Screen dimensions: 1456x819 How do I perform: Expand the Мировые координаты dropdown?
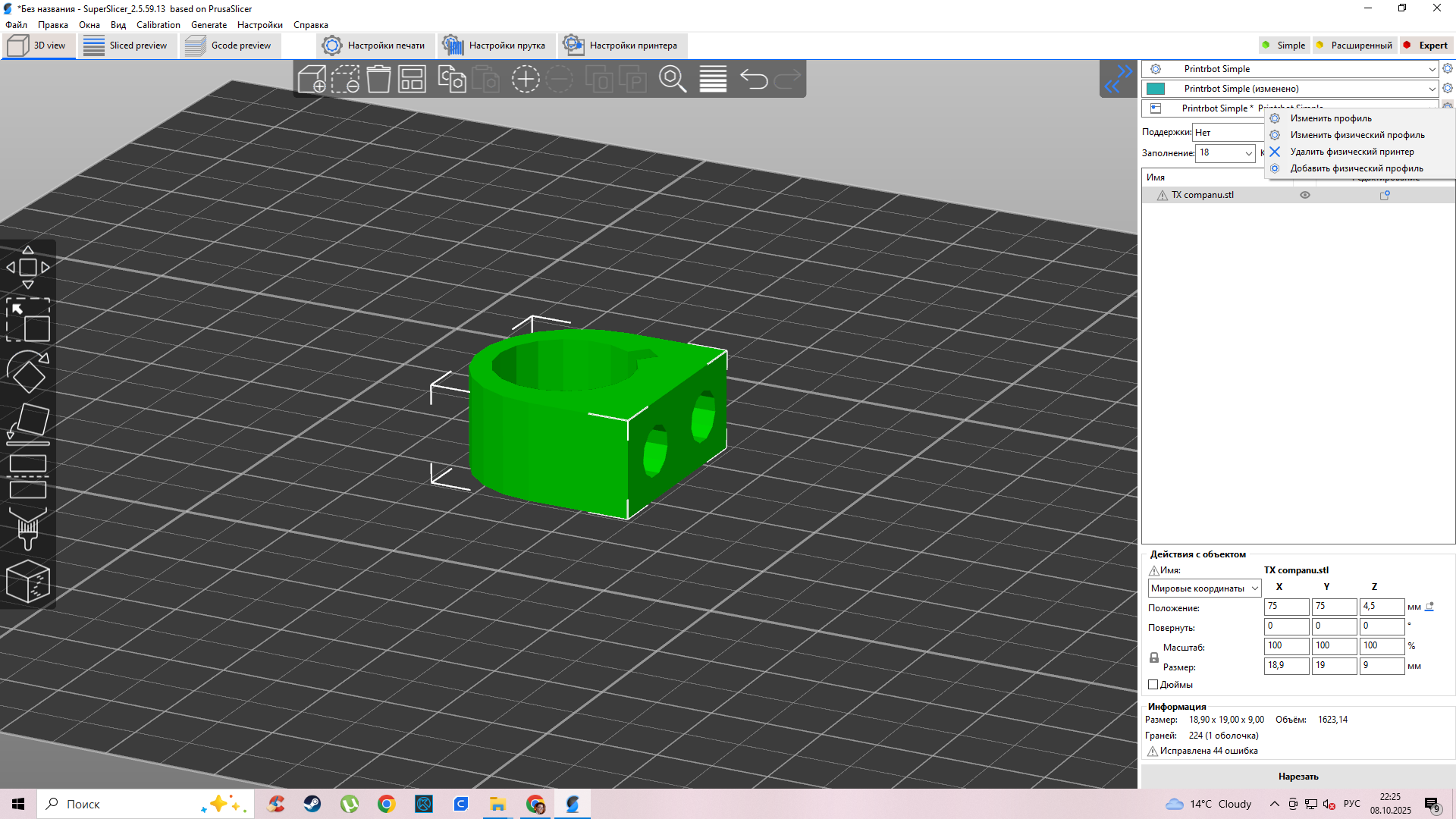[x=1255, y=588]
